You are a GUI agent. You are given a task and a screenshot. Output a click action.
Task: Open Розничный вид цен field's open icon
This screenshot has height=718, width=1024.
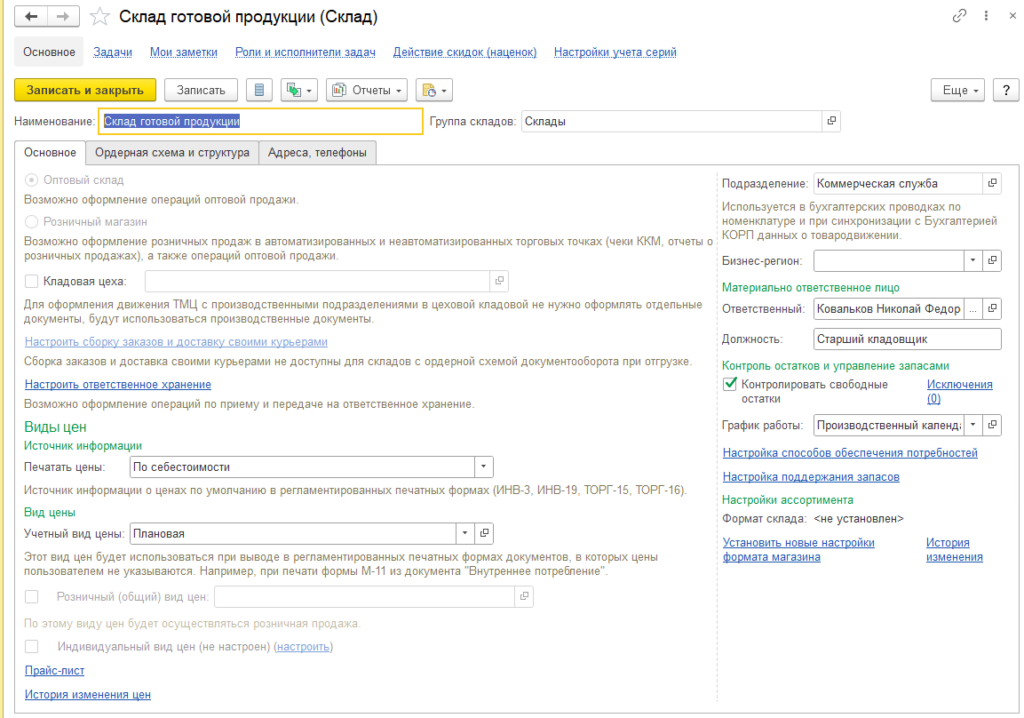[x=524, y=596]
